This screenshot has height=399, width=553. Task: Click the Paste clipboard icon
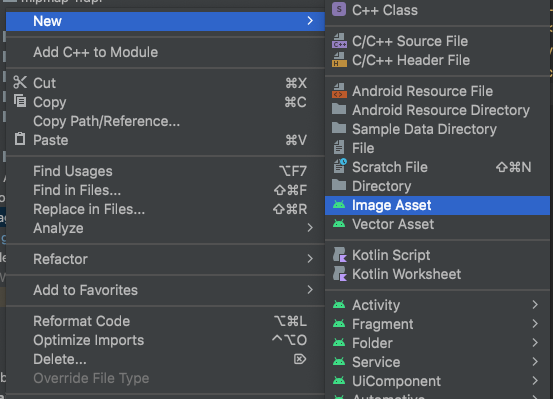pos(20,139)
